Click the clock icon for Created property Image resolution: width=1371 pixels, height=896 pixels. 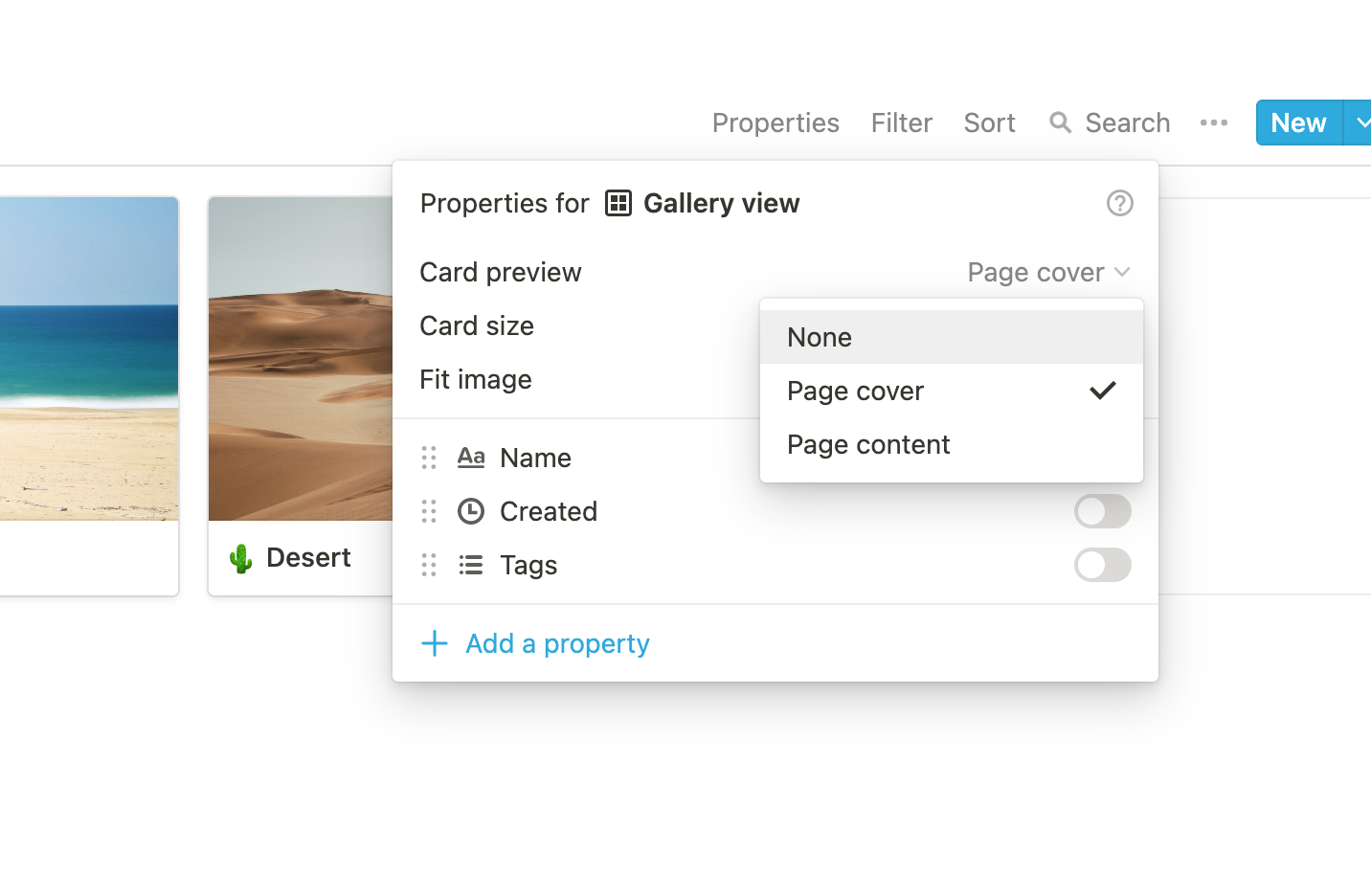471,511
